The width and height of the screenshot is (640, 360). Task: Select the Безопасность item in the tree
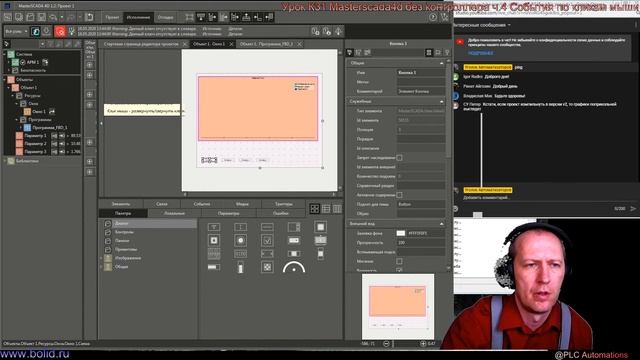(33, 70)
